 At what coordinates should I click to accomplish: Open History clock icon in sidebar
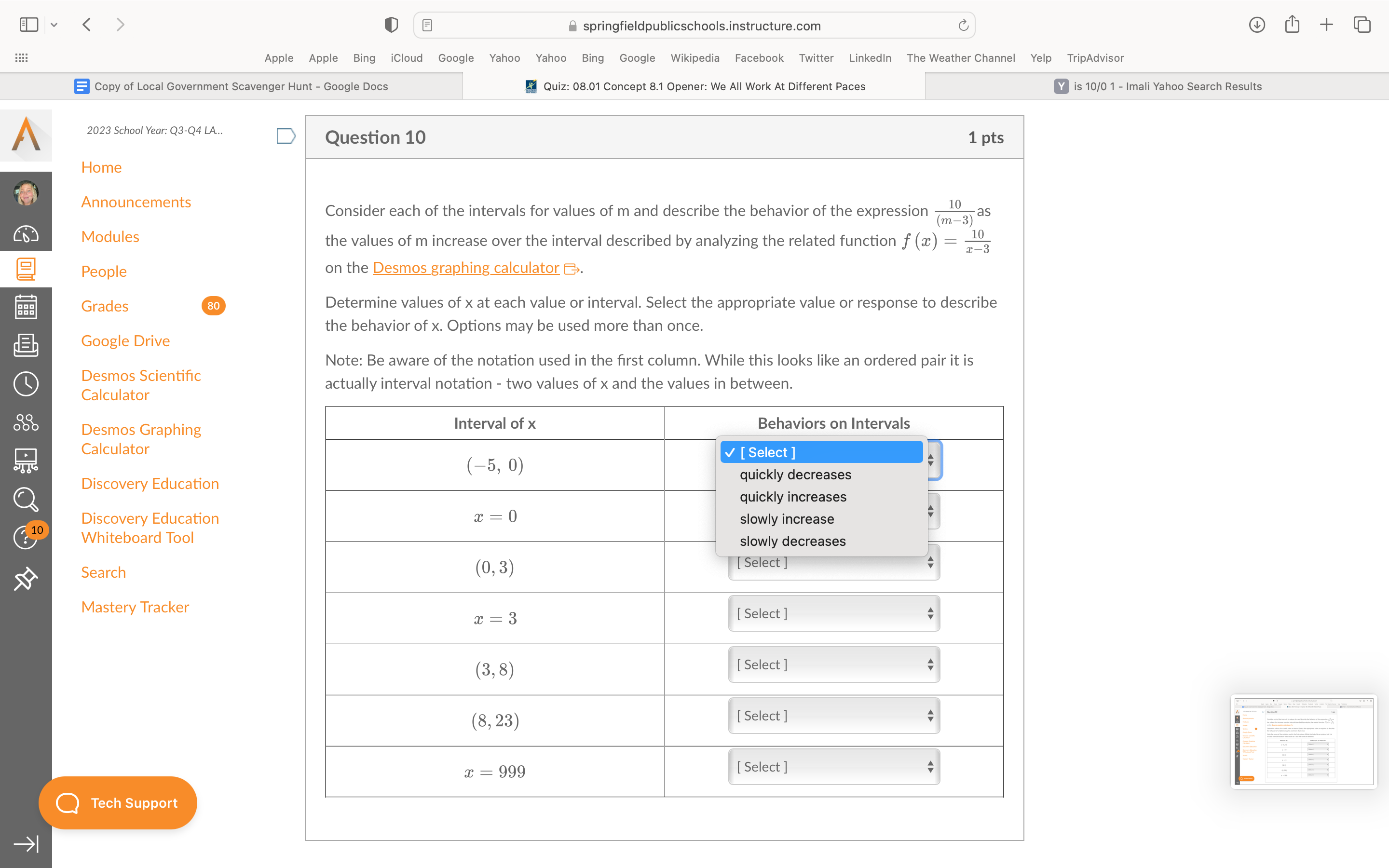click(26, 383)
